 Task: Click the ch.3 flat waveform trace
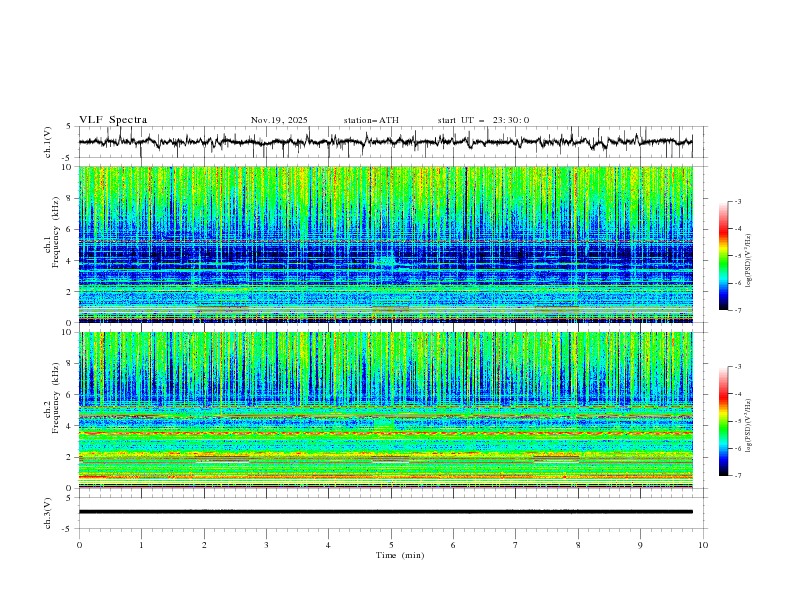[385, 512]
